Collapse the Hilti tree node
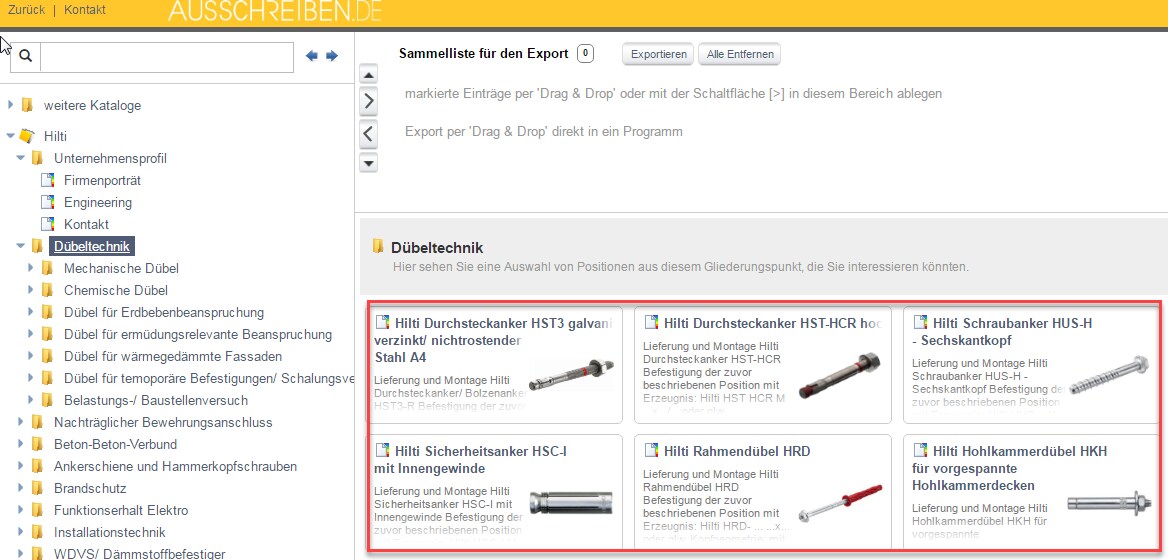The width and height of the screenshot is (1168, 560). 11,136
